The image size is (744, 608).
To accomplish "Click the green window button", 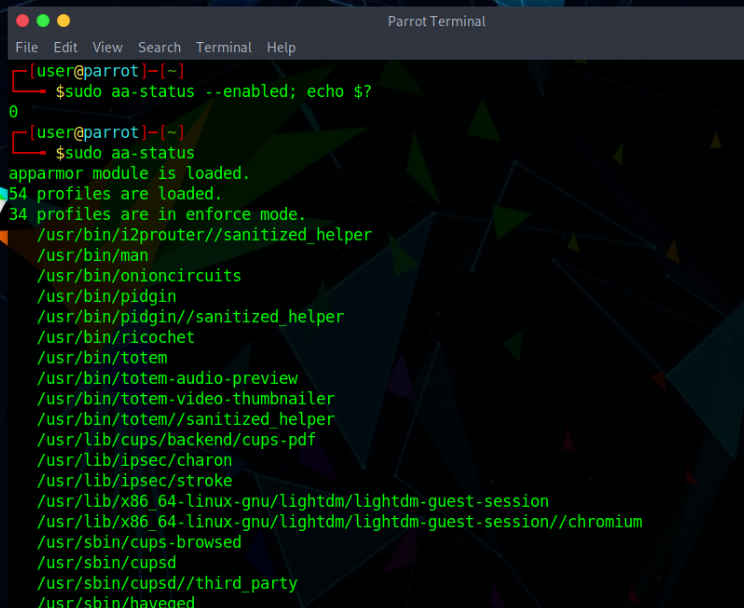I will (42, 20).
